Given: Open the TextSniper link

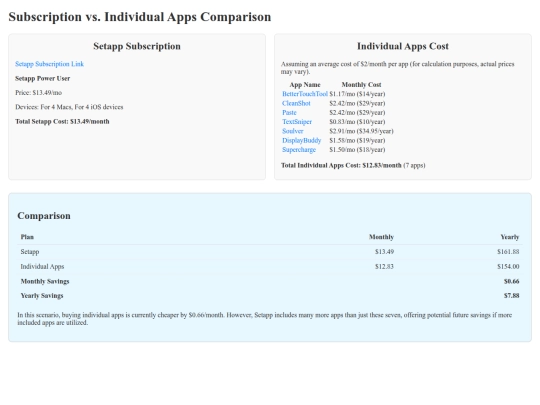Looking at the screenshot, I should click(297, 122).
